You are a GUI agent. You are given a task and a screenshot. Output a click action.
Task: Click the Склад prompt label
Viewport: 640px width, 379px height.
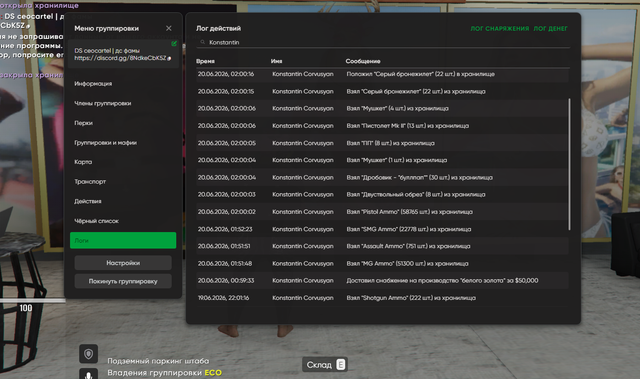coord(319,365)
